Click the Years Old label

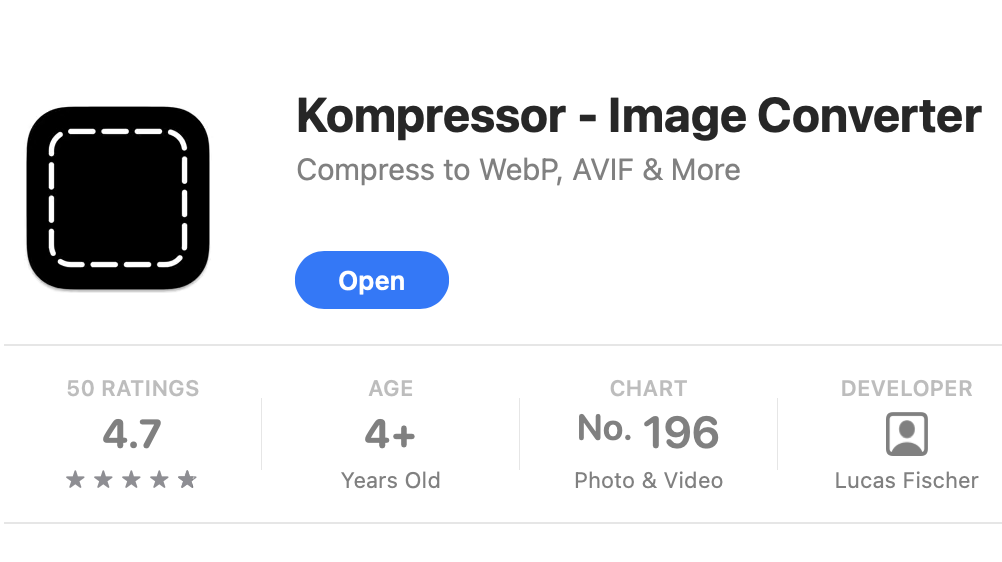coord(390,481)
